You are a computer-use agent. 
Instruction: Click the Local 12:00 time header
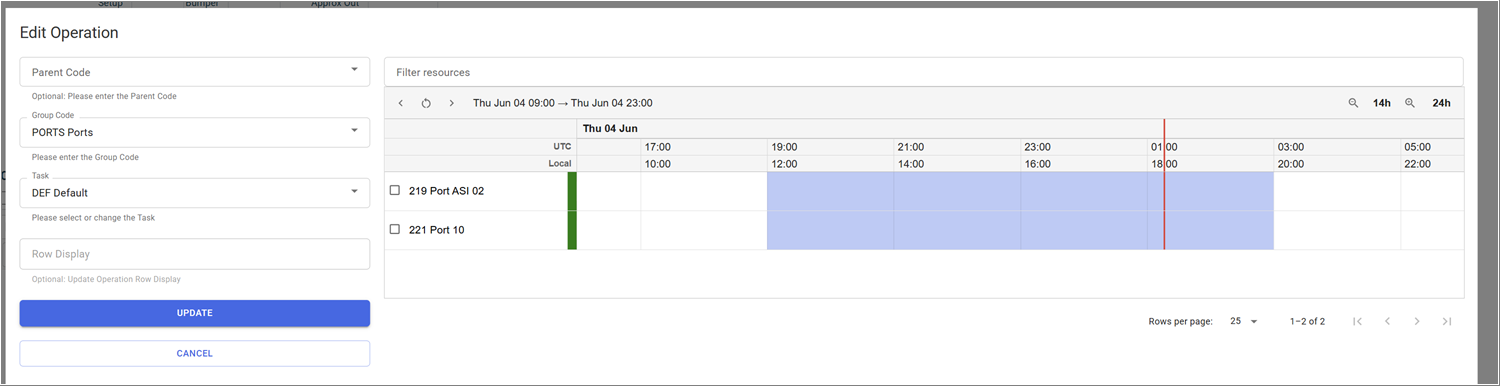[784, 164]
